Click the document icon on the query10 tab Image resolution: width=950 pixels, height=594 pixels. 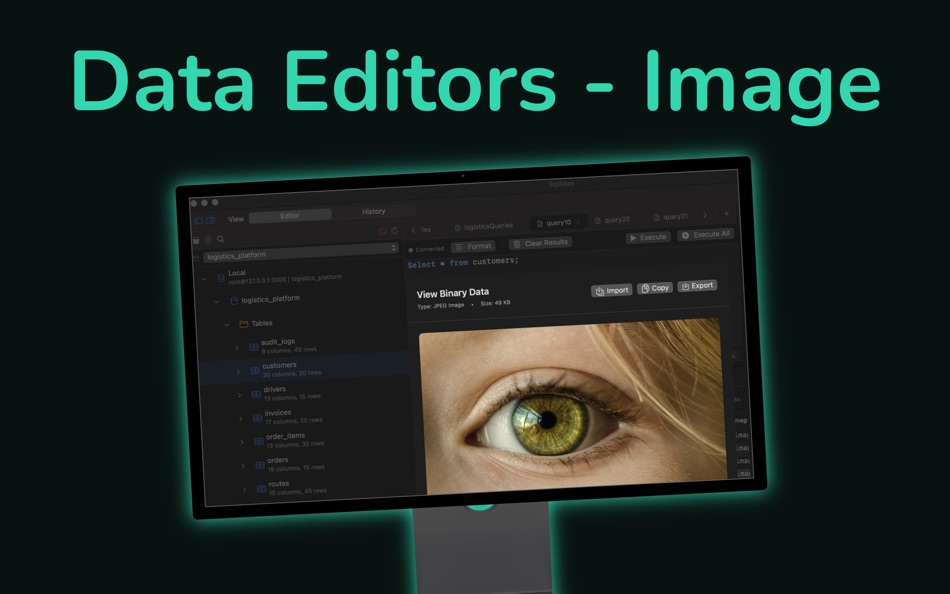[539, 223]
